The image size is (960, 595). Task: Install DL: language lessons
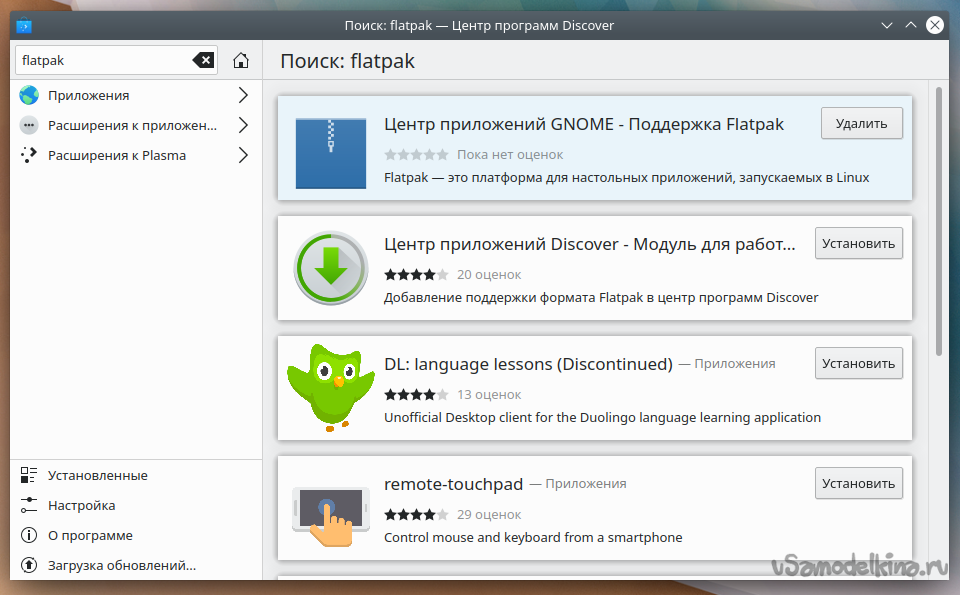point(858,363)
